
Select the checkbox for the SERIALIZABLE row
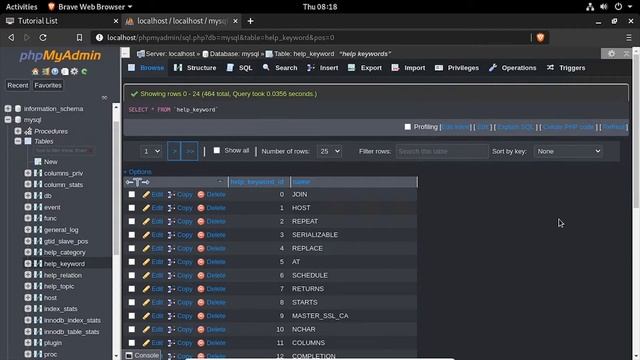[x=132, y=235]
